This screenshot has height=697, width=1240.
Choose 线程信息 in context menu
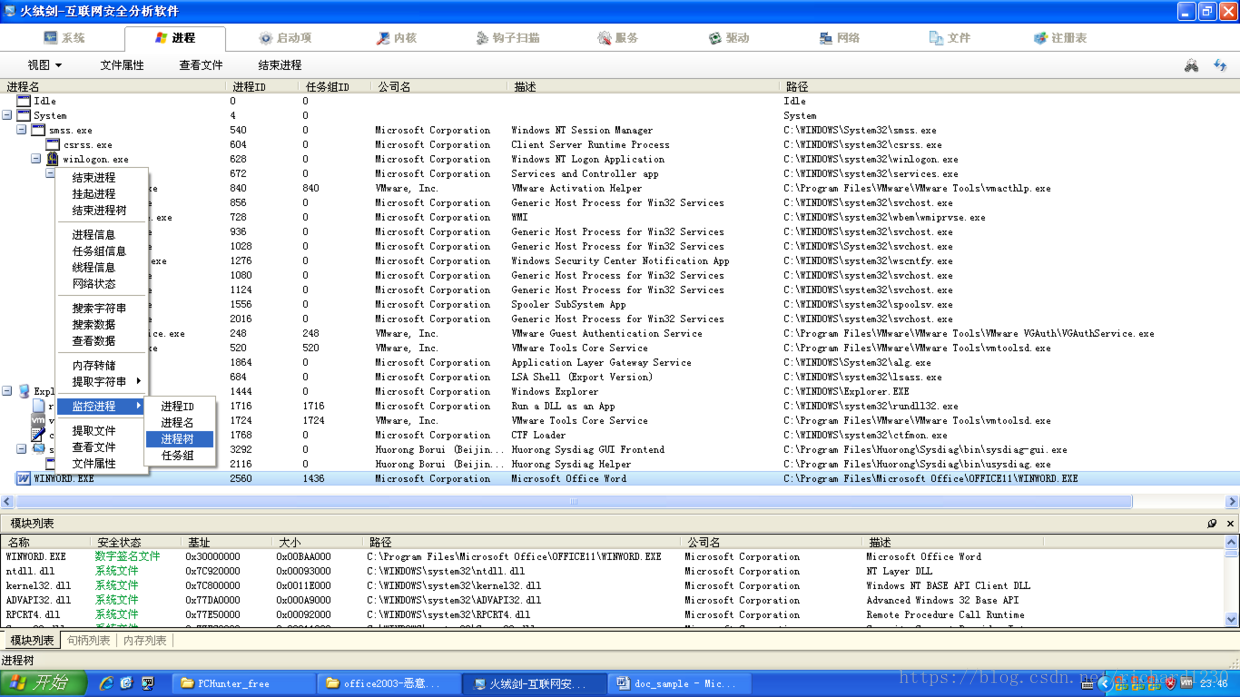point(94,267)
